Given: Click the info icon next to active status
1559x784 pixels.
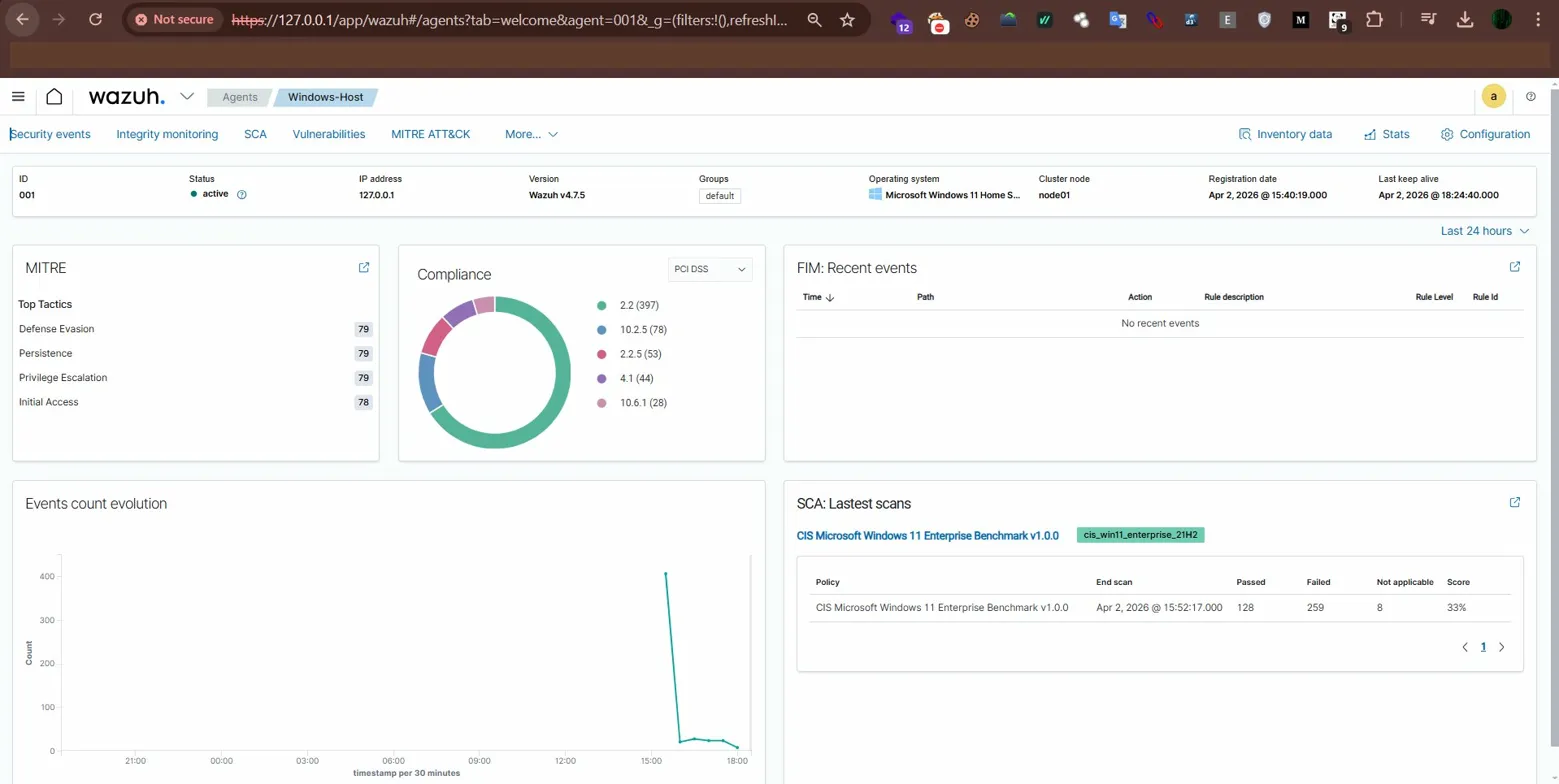Looking at the screenshot, I should 241,195.
